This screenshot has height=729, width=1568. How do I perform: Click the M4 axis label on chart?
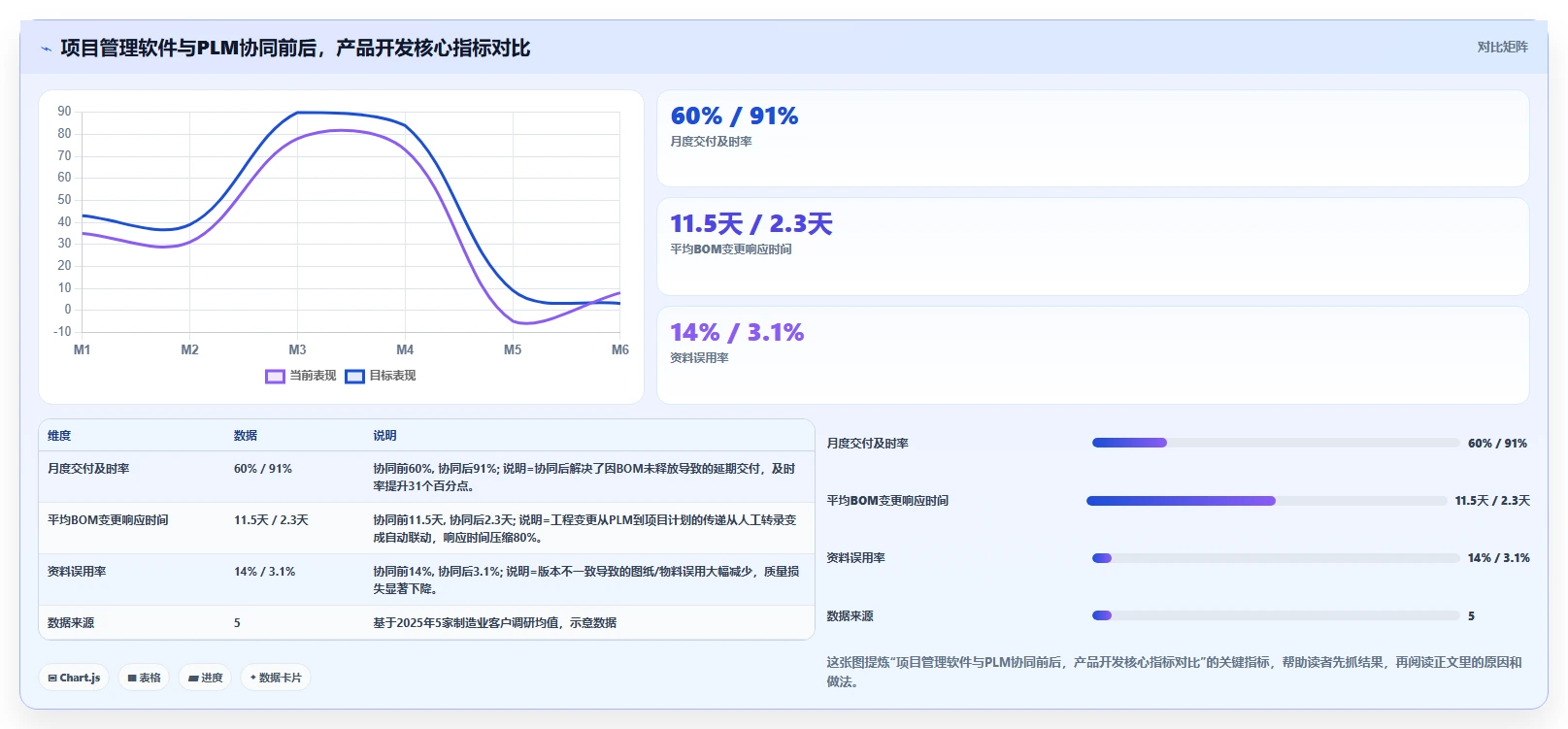(x=405, y=349)
